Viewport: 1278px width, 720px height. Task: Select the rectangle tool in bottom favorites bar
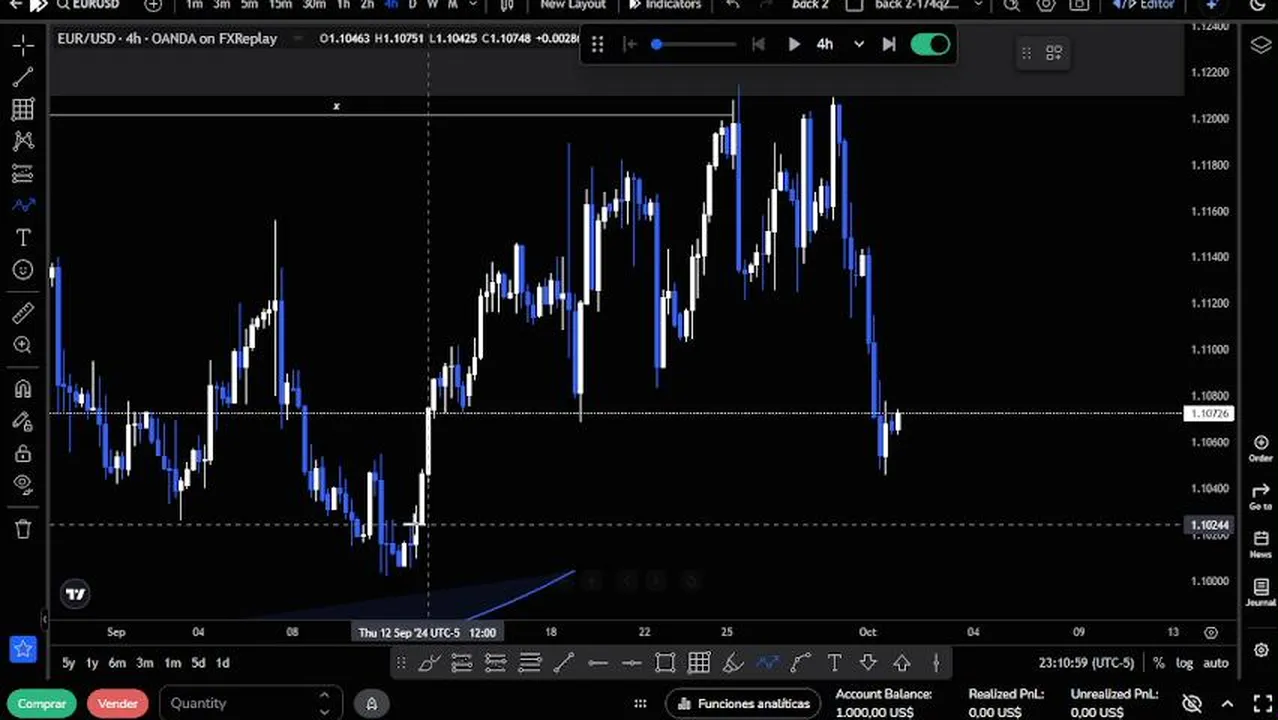(x=665, y=662)
